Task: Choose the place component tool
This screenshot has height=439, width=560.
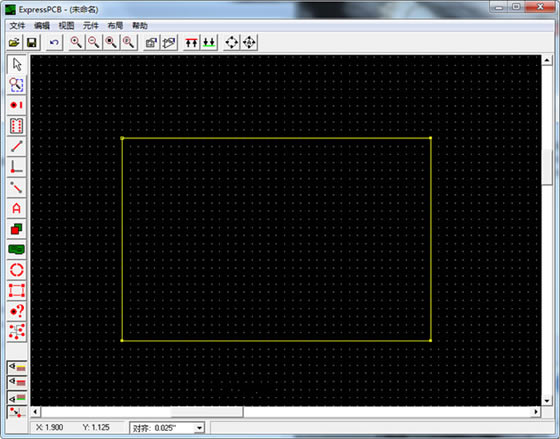Action: click(x=16, y=126)
